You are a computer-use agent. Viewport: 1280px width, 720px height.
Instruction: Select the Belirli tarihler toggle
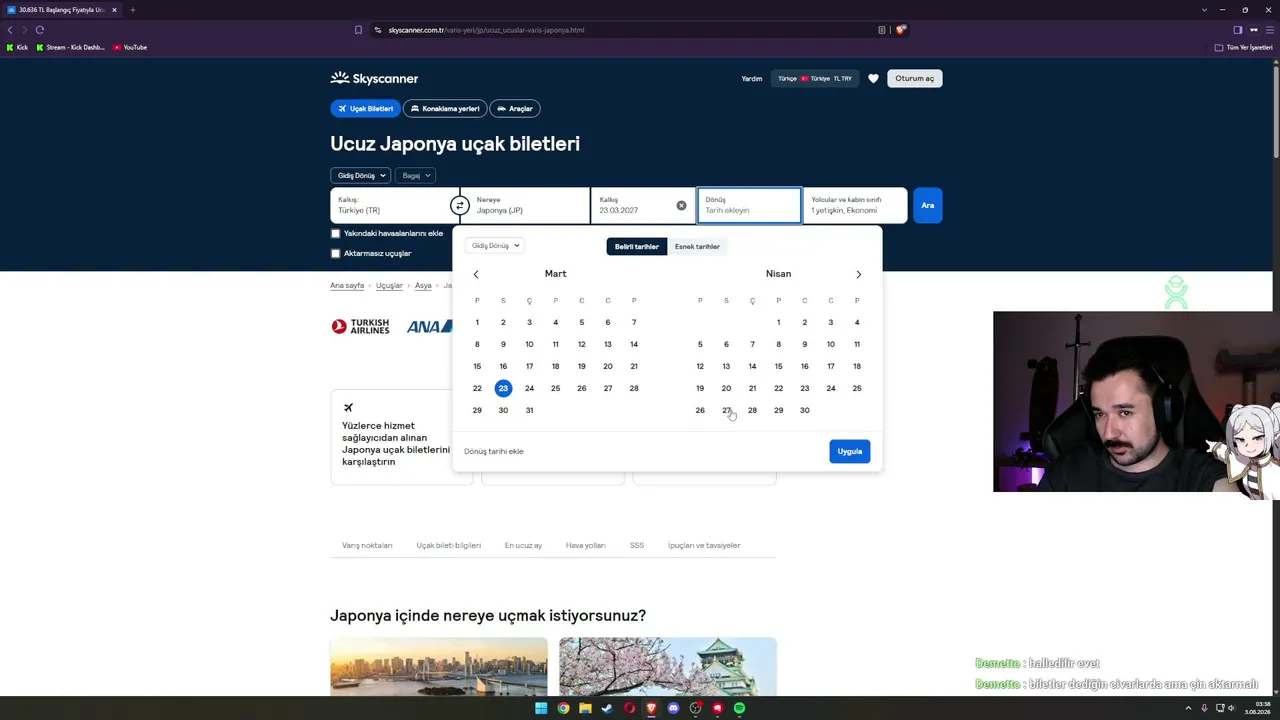[x=637, y=246]
